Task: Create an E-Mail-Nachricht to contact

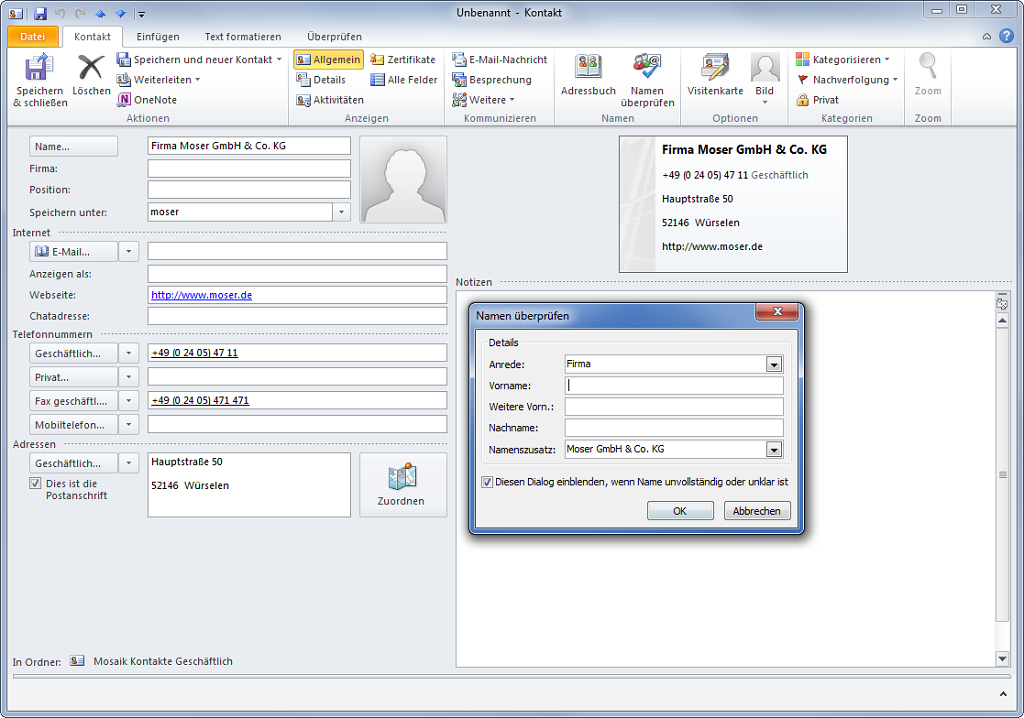Action: [500, 59]
